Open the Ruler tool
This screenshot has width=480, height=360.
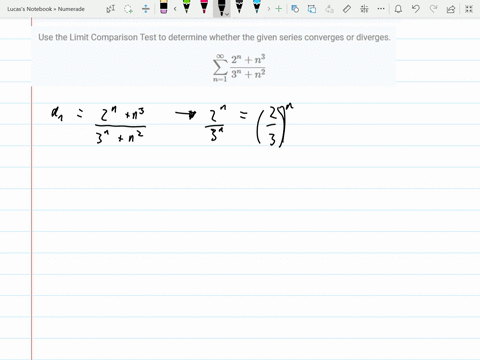click(x=347, y=9)
